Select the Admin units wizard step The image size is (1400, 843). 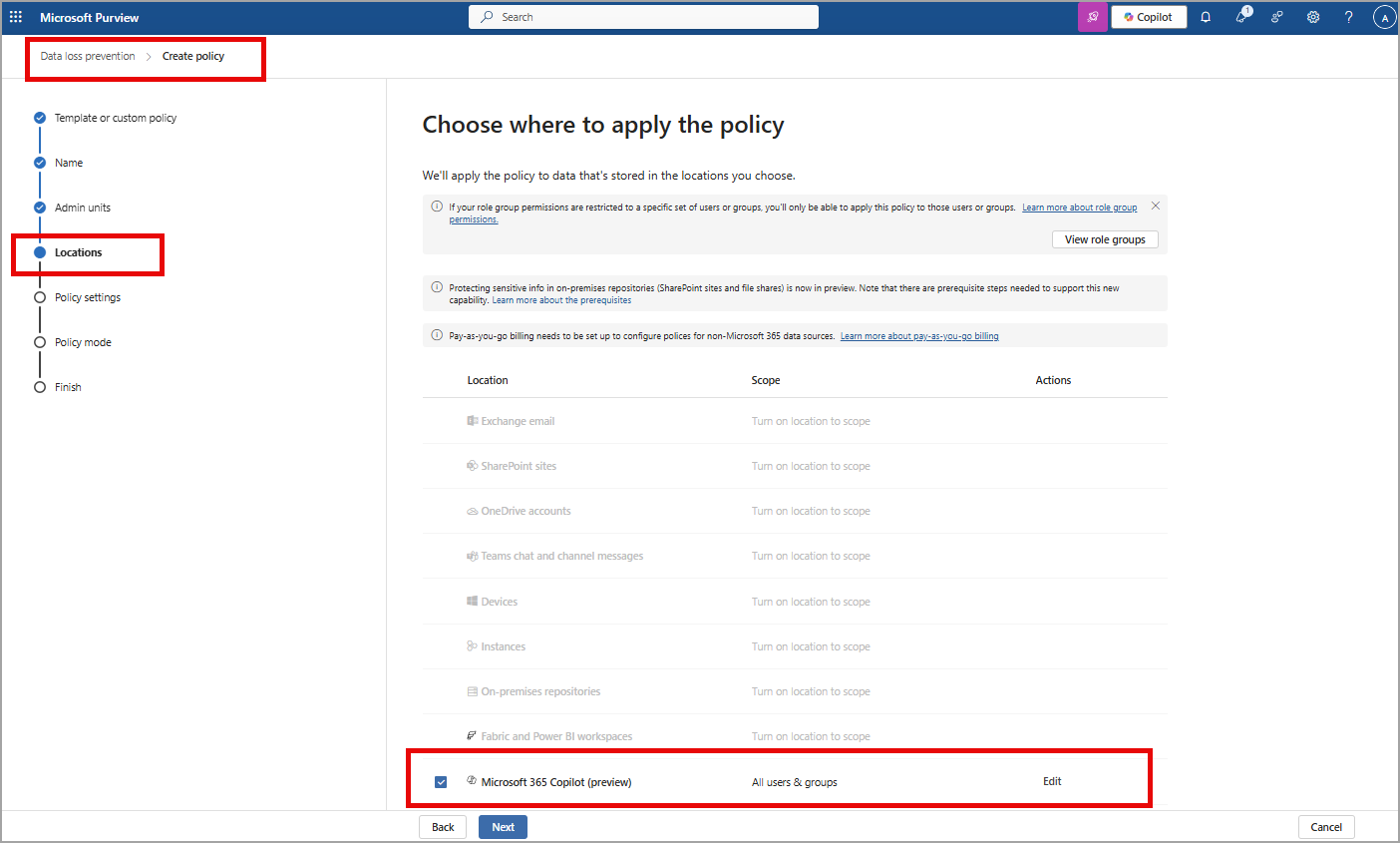(82, 208)
